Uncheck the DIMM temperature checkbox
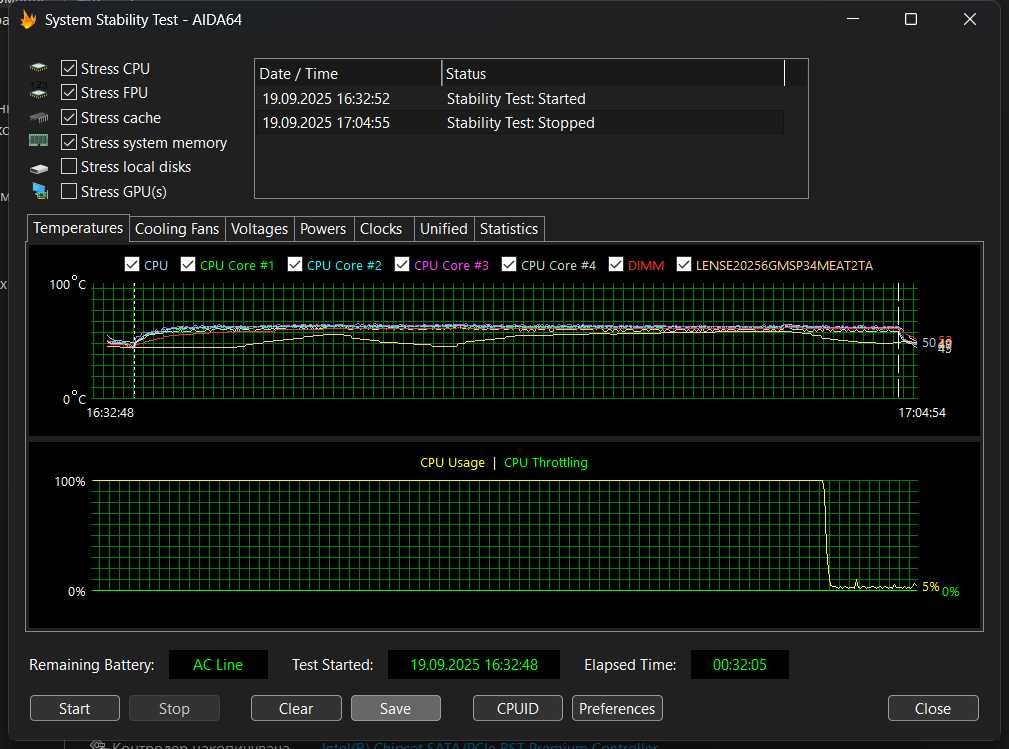Screen dimensions: 1009x749 pyautogui.click(x=616, y=264)
